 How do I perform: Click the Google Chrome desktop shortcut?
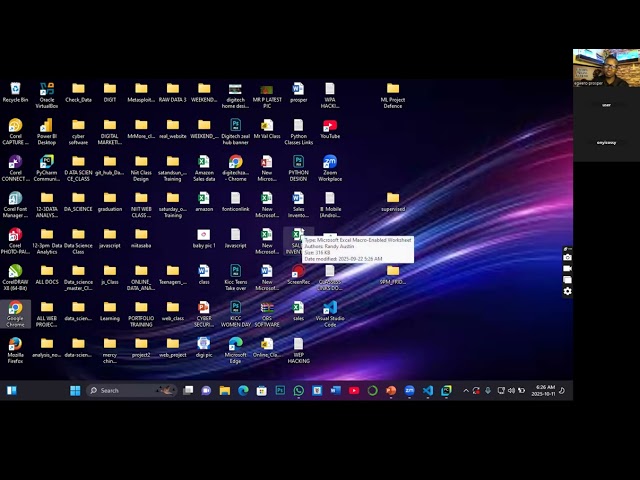(x=15, y=309)
